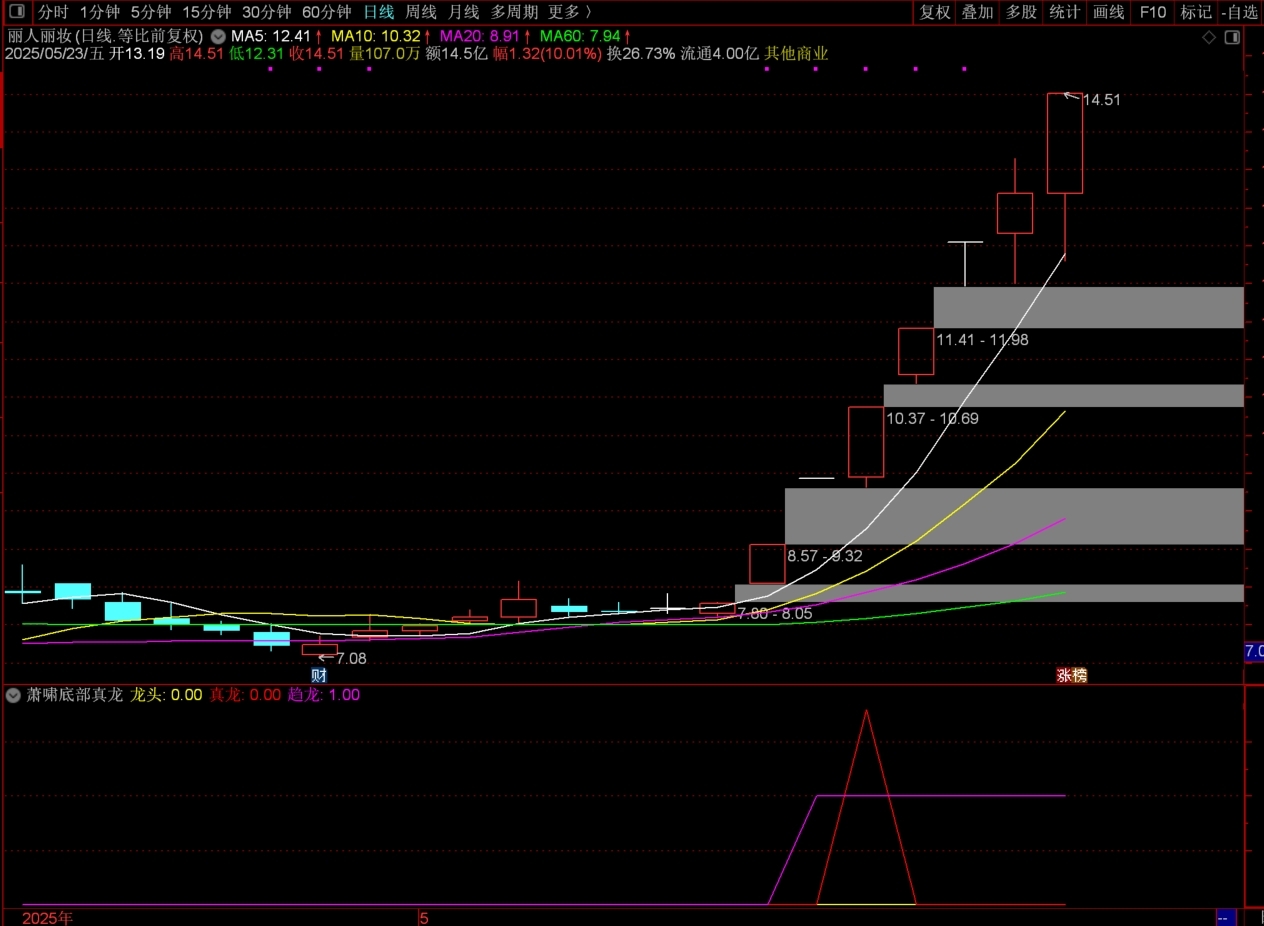Click the 幅1.32(10.01%) change value

click(x=547, y=54)
